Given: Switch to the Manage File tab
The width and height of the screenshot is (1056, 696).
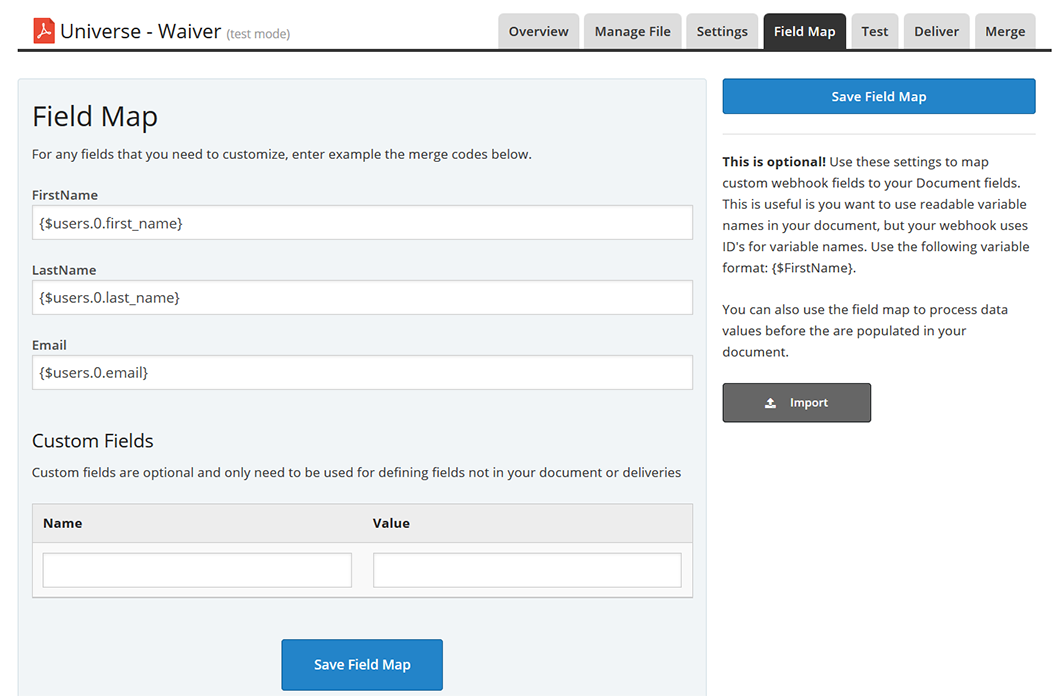Looking at the screenshot, I should tap(632, 32).
